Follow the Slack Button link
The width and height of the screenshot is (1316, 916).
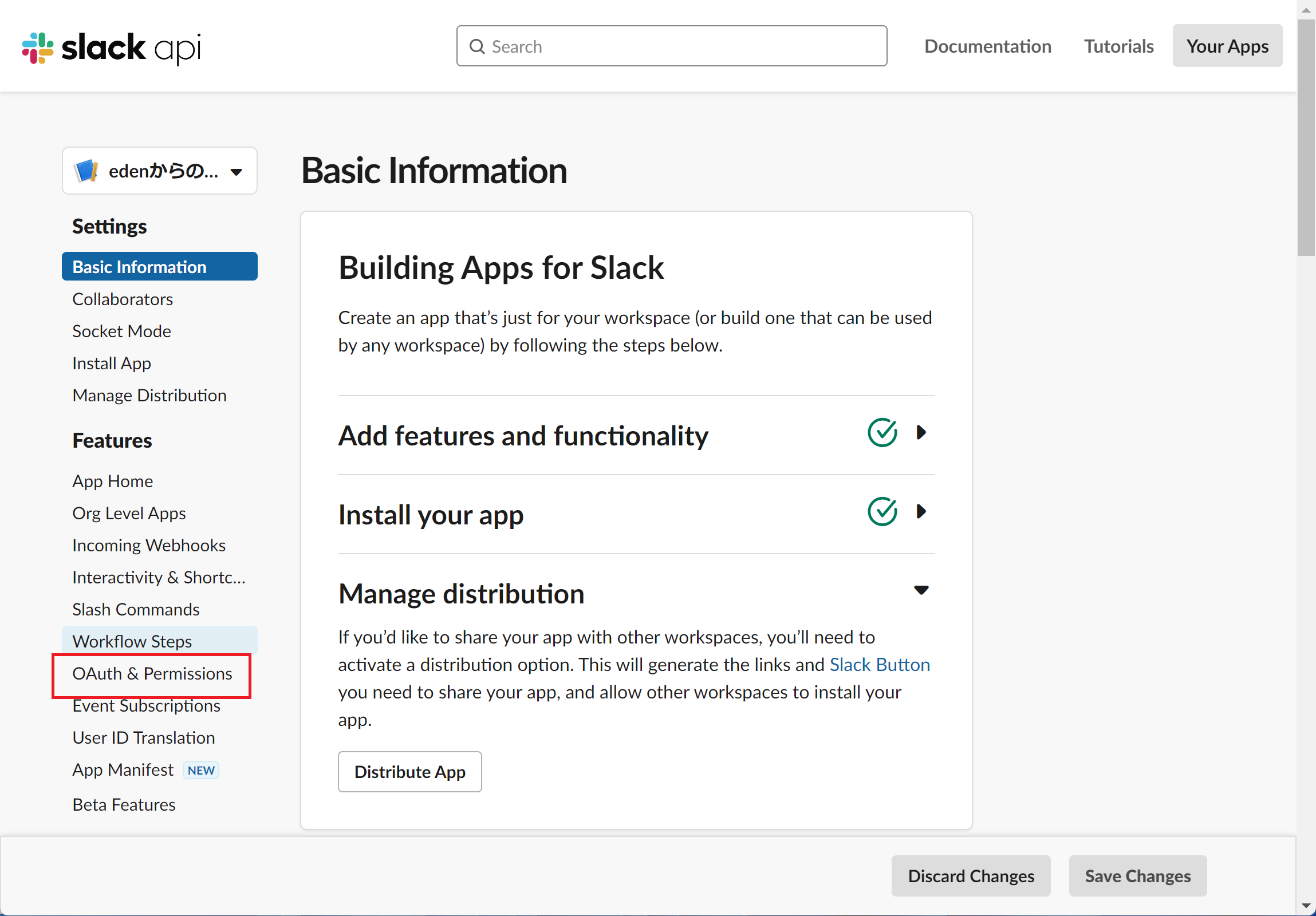(x=880, y=665)
